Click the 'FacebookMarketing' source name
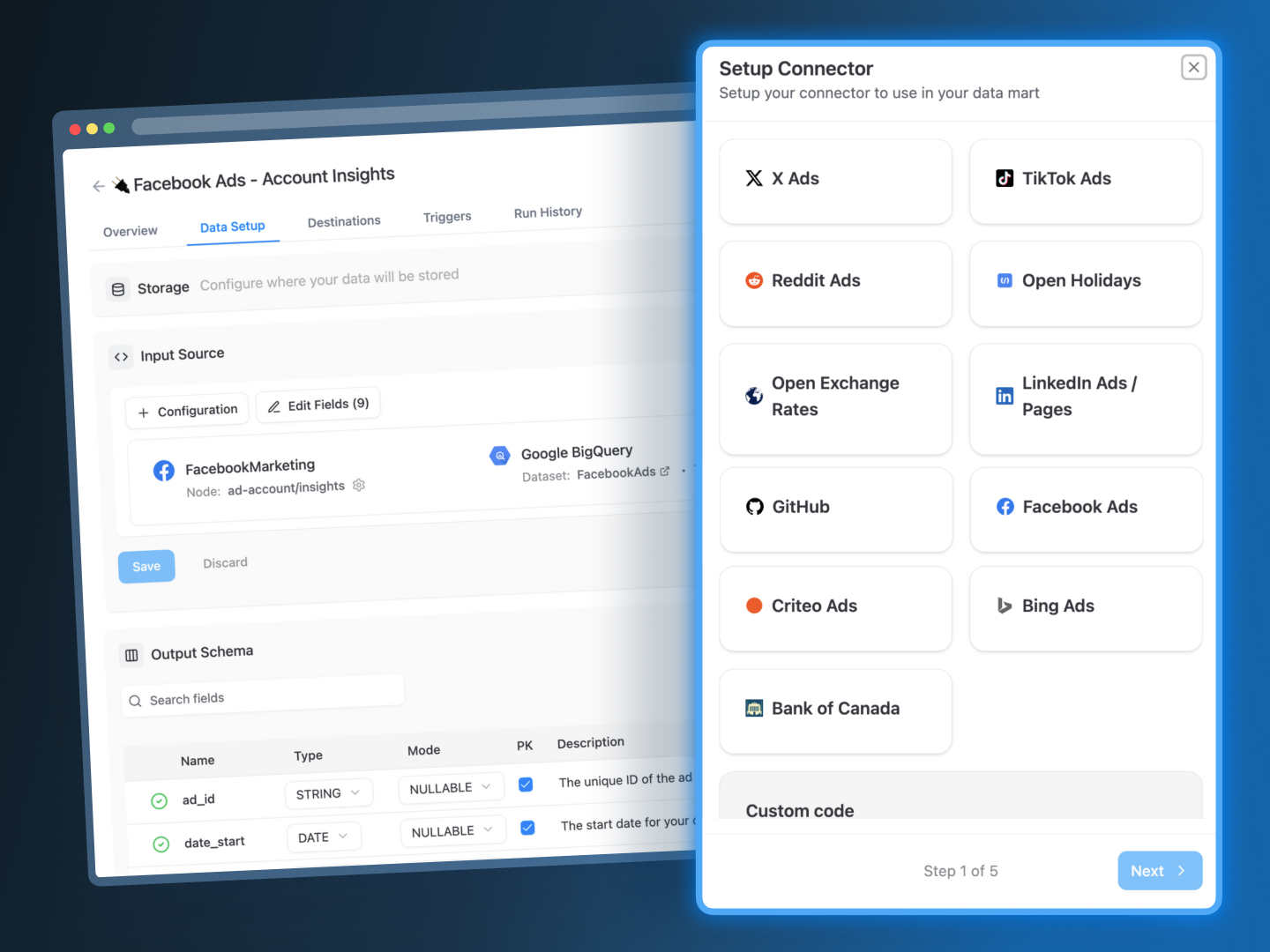 pos(250,466)
